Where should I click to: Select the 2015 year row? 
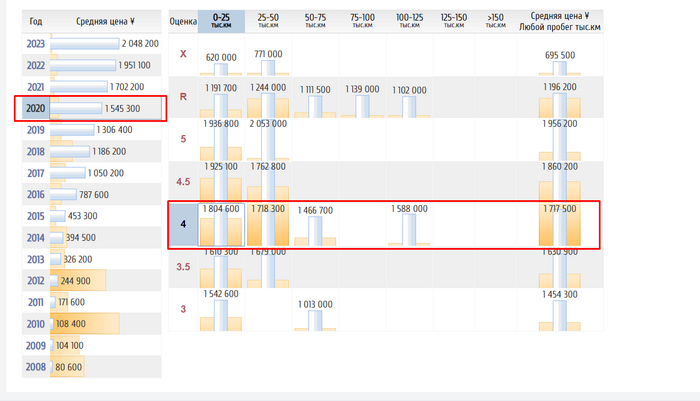click(x=92, y=216)
